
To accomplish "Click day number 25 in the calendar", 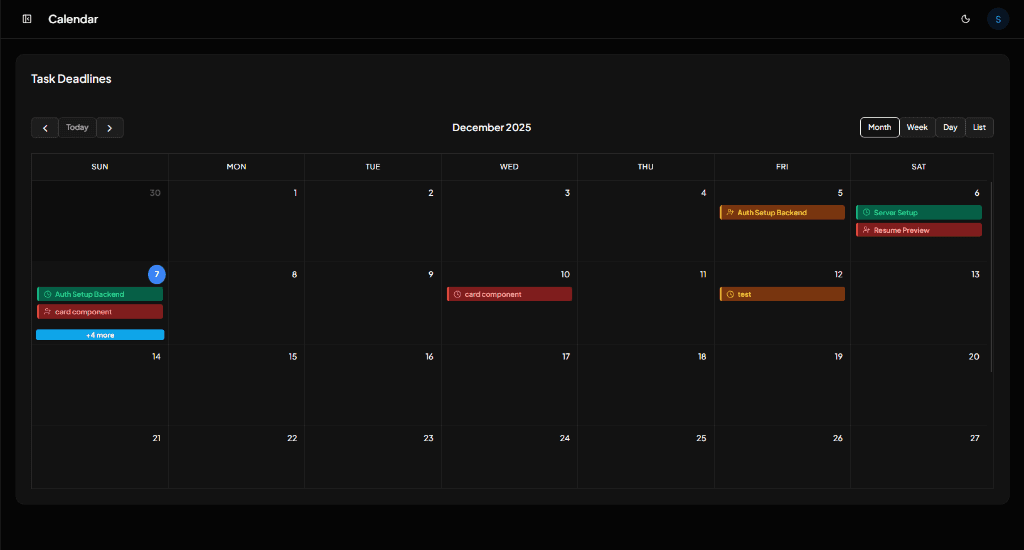I will tap(700, 438).
